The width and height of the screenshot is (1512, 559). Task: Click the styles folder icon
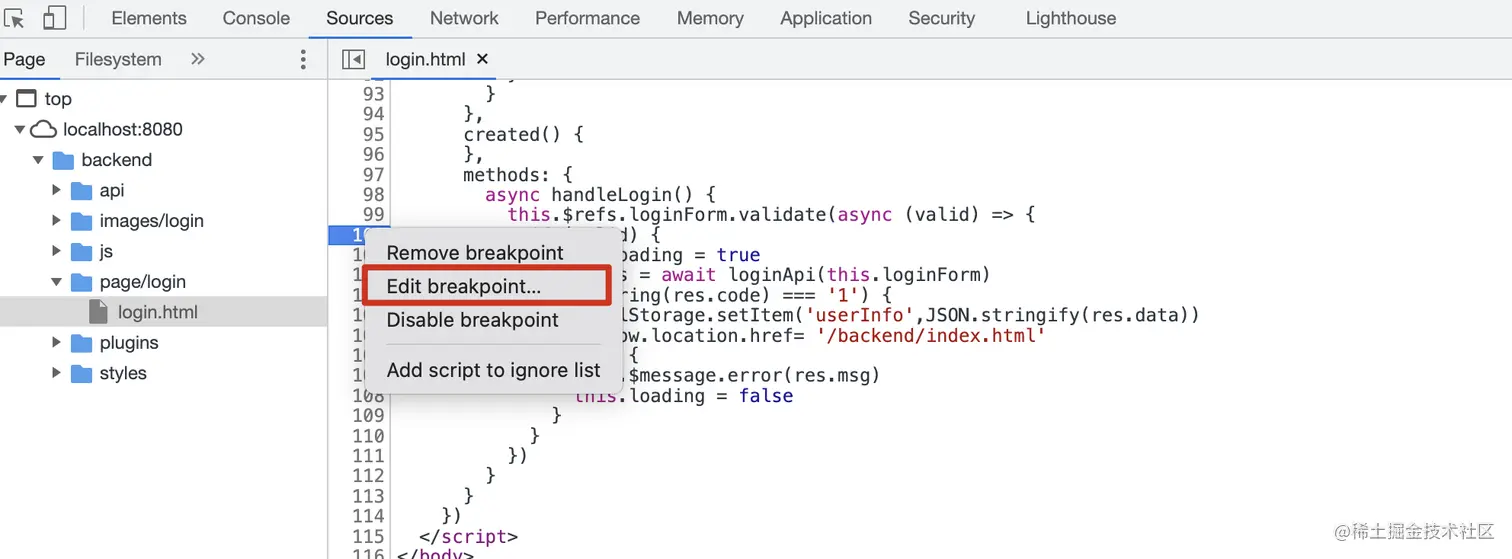tap(82, 373)
